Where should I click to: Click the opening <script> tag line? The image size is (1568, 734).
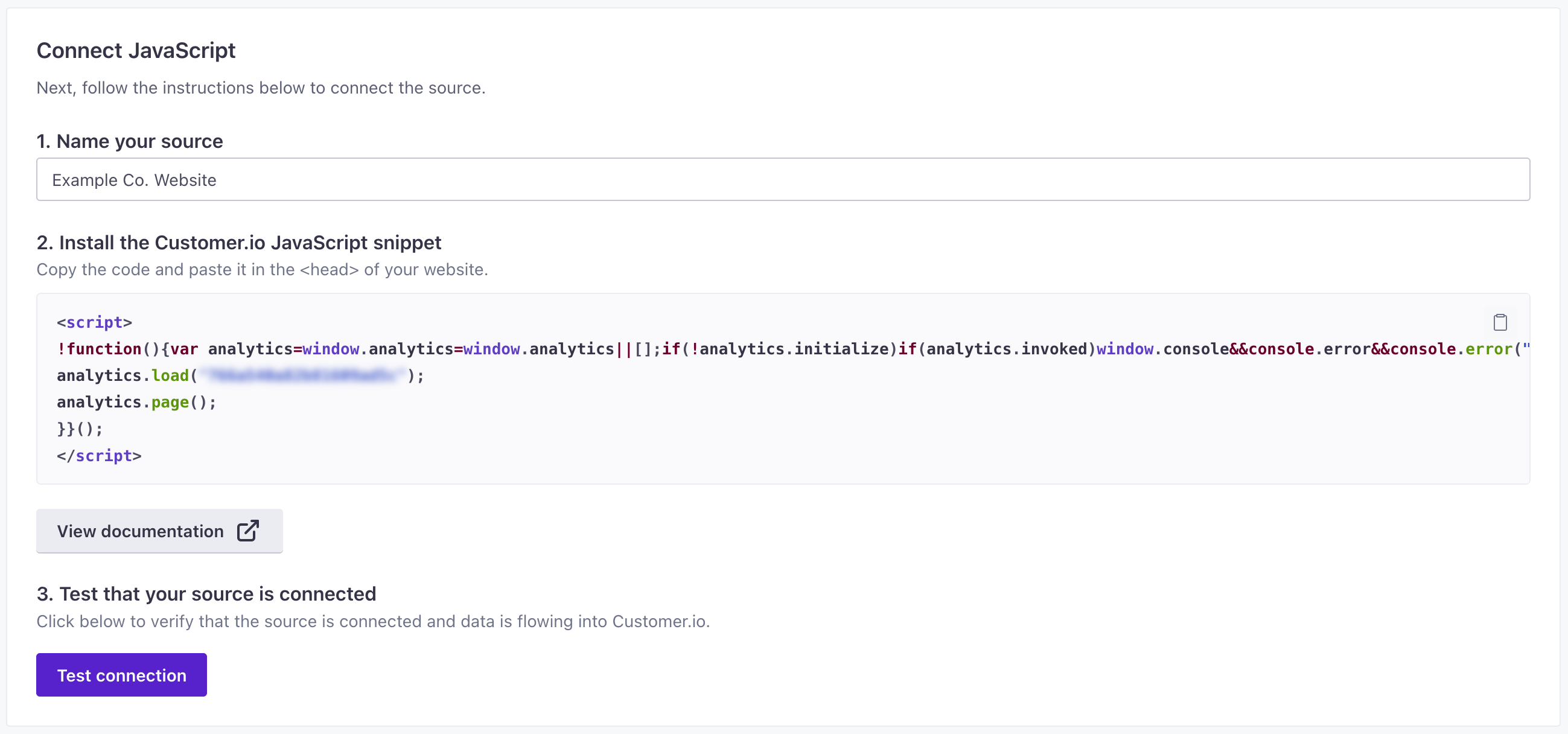[94, 322]
